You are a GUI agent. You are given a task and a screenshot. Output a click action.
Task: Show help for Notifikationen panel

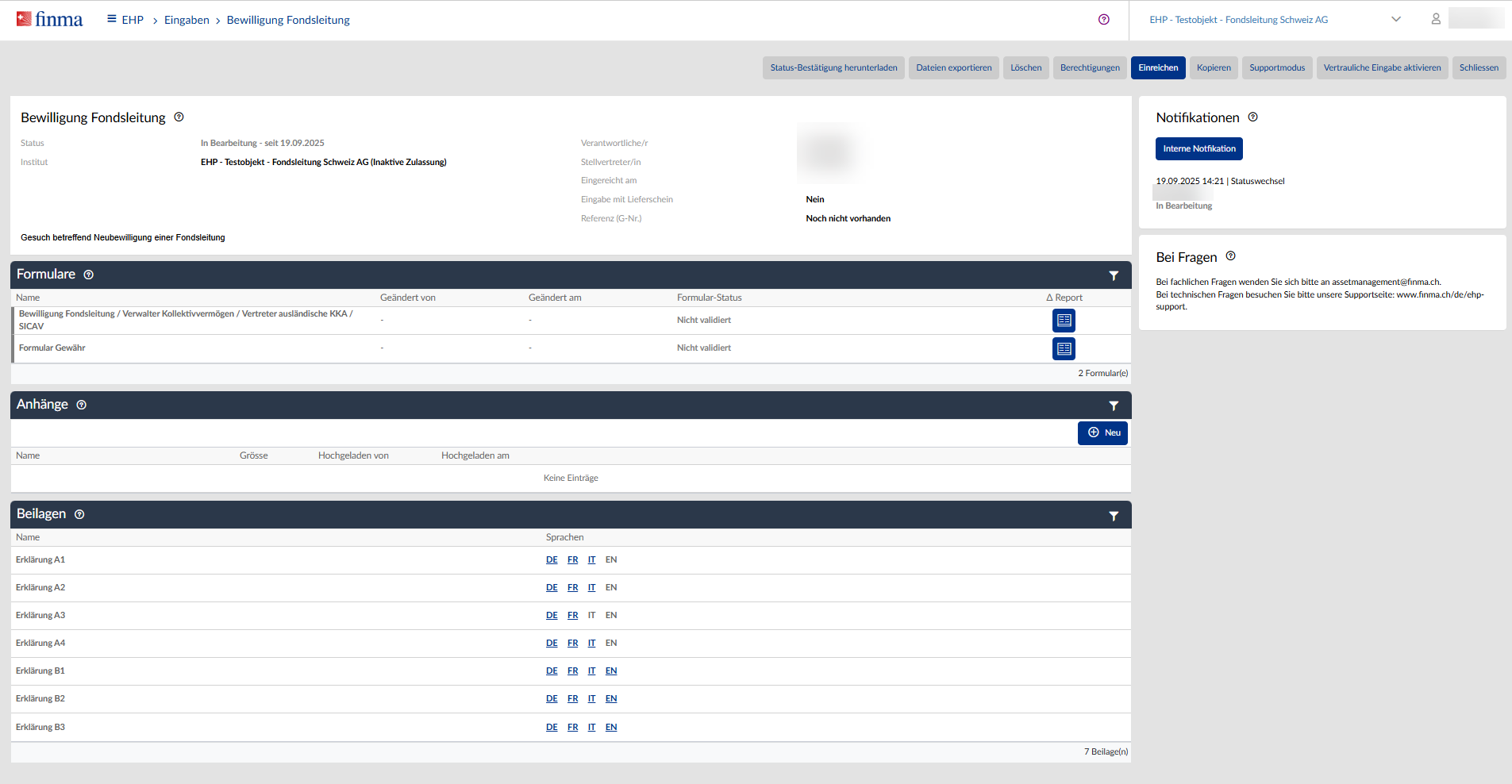1252,117
